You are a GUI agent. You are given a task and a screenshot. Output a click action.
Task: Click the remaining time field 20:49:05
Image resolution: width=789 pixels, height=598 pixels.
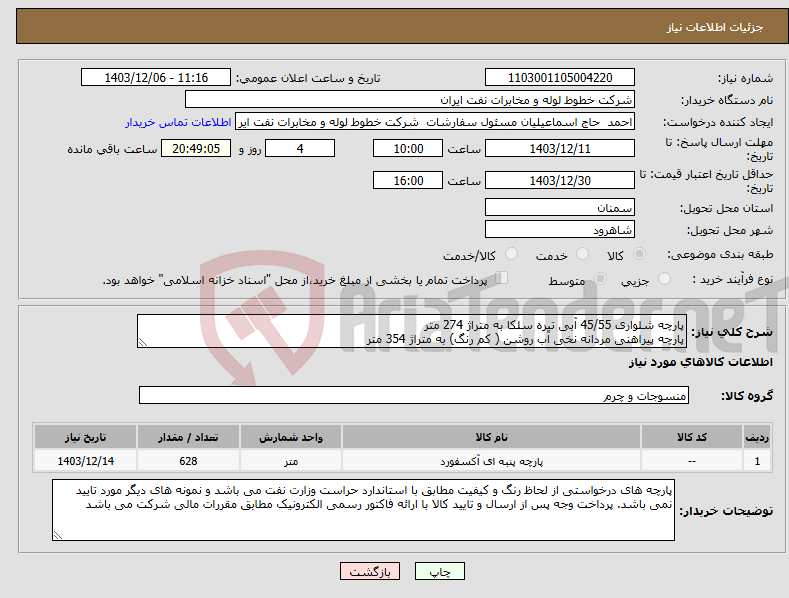tap(196, 148)
